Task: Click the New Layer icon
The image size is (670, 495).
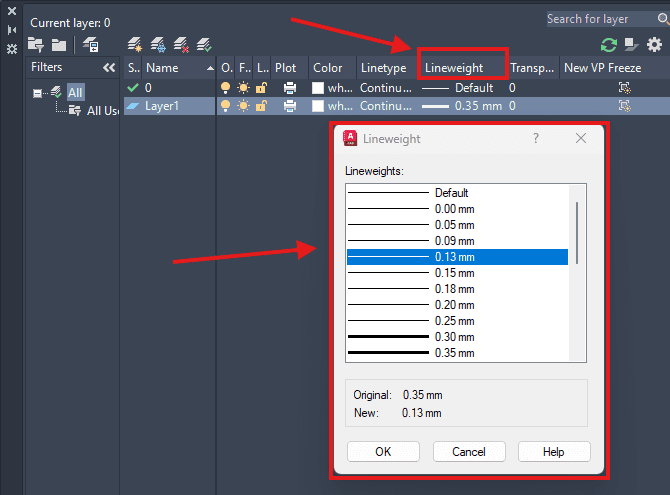Action: pyautogui.click(x=135, y=44)
